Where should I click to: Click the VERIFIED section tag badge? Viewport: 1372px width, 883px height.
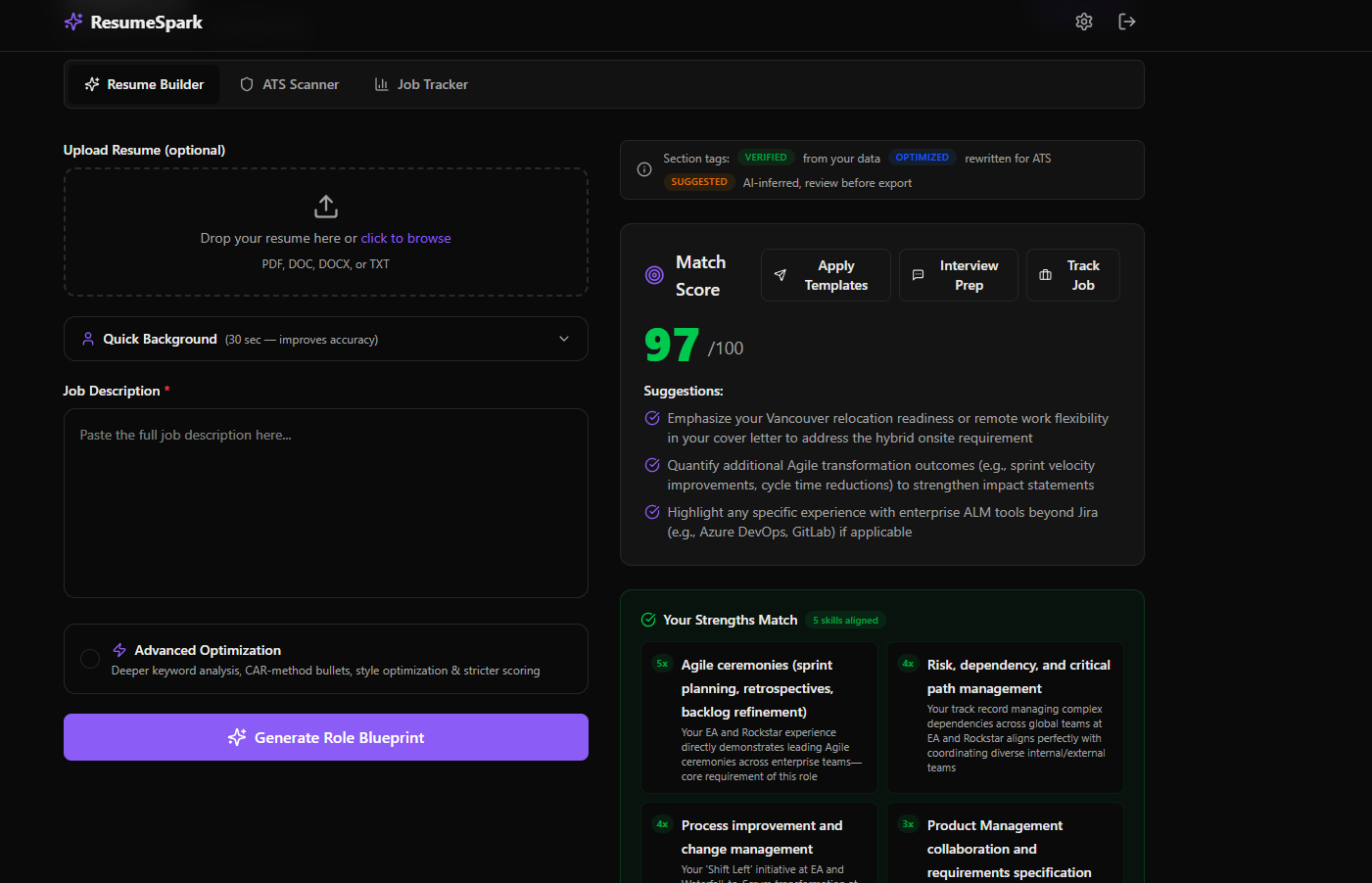(x=766, y=158)
